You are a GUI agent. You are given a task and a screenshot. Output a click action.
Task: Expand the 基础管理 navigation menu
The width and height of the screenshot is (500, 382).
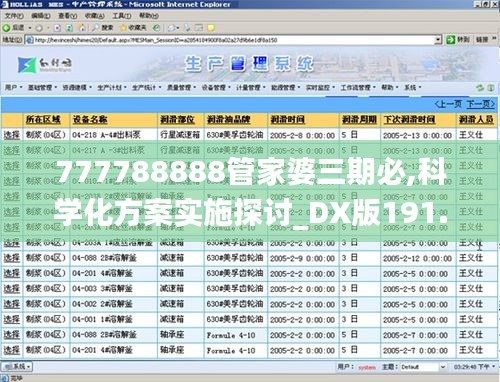42,87
